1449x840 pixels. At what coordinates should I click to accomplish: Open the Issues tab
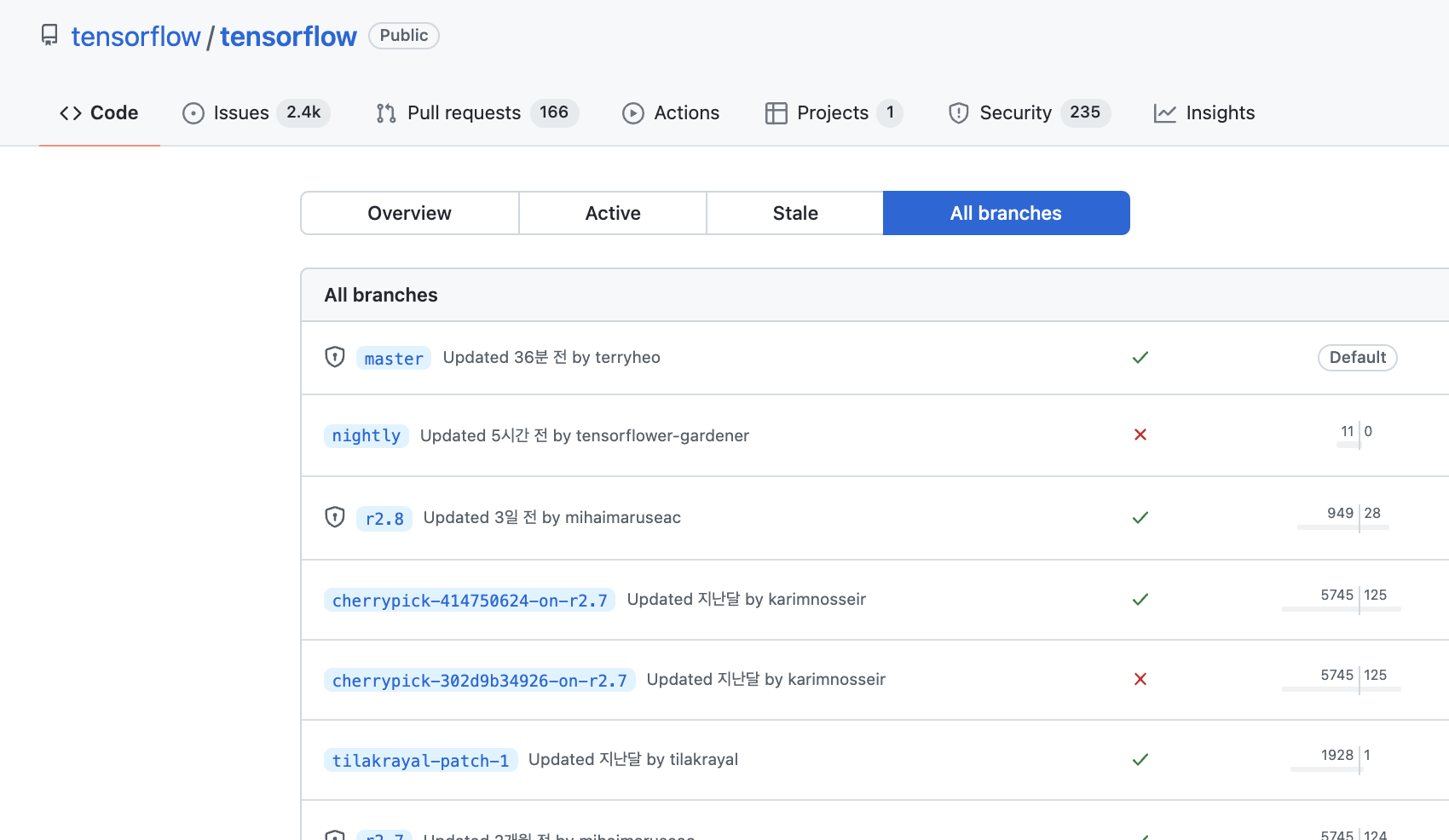click(256, 113)
